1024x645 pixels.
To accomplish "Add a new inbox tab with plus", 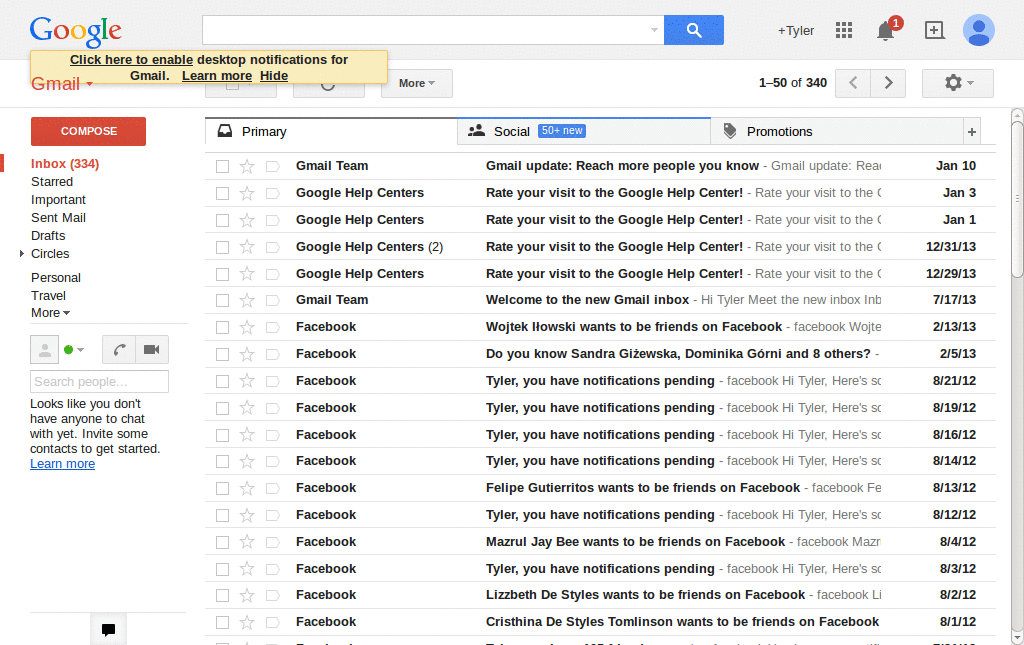I will pyautogui.click(x=972, y=132).
